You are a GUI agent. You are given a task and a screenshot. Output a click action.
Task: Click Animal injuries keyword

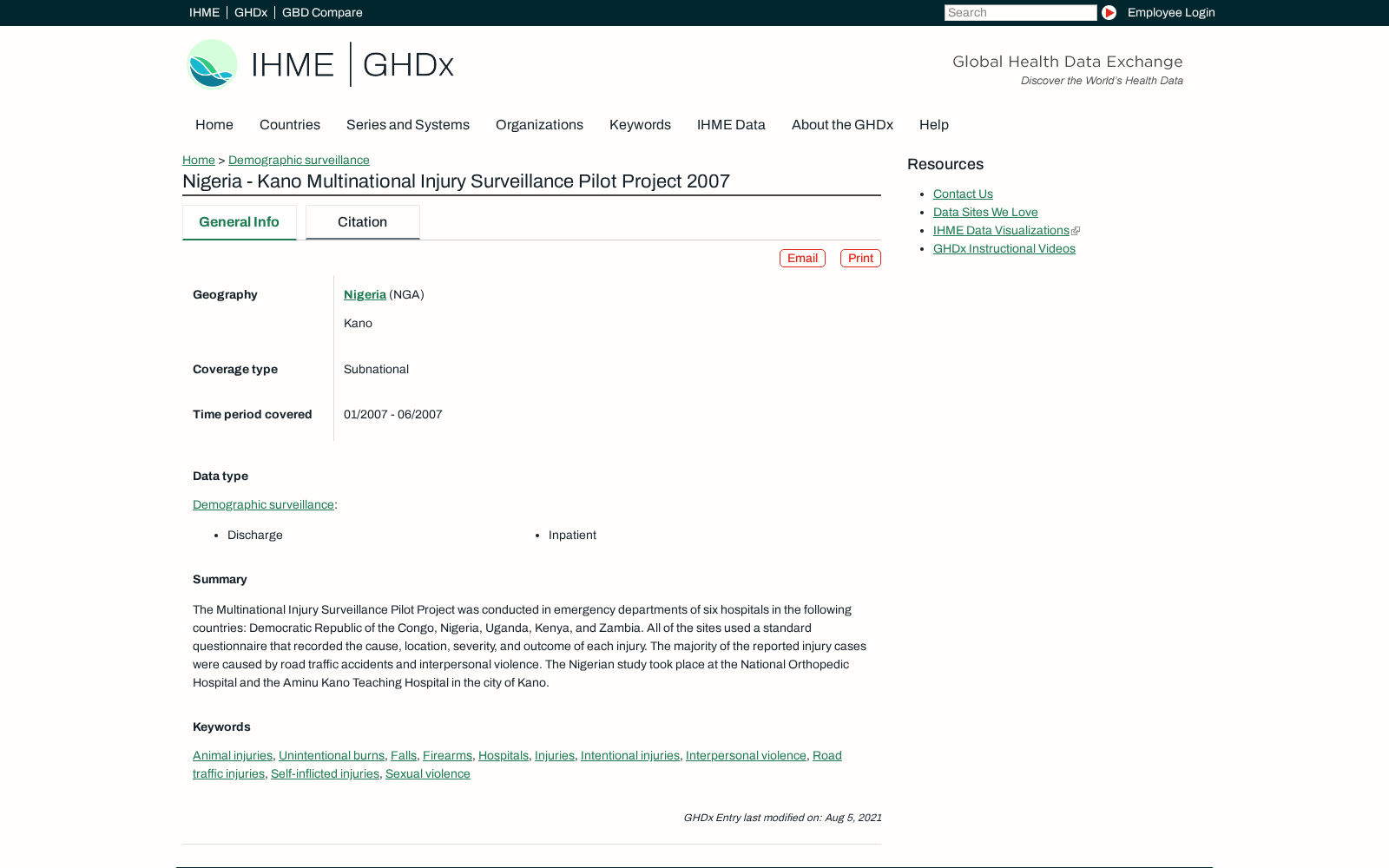coord(233,755)
